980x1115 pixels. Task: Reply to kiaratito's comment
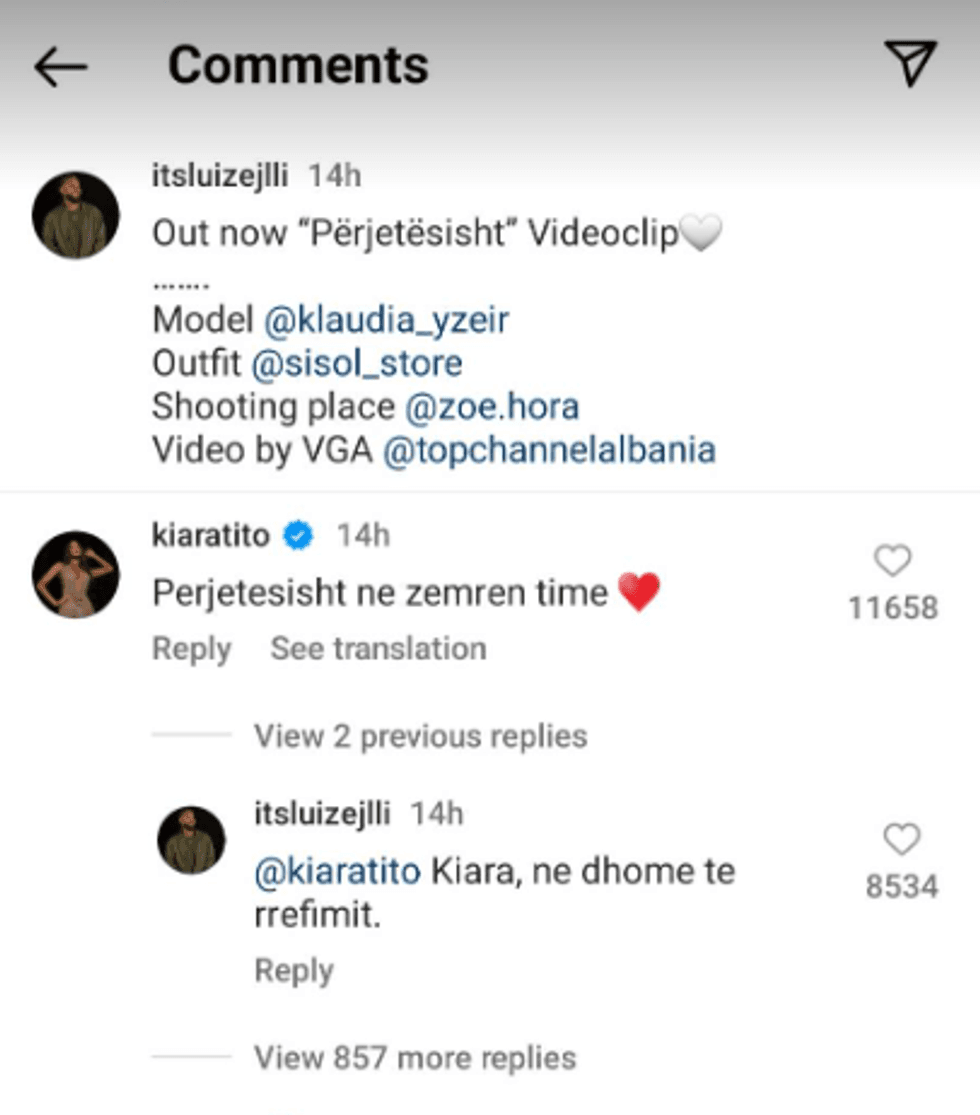(191, 649)
